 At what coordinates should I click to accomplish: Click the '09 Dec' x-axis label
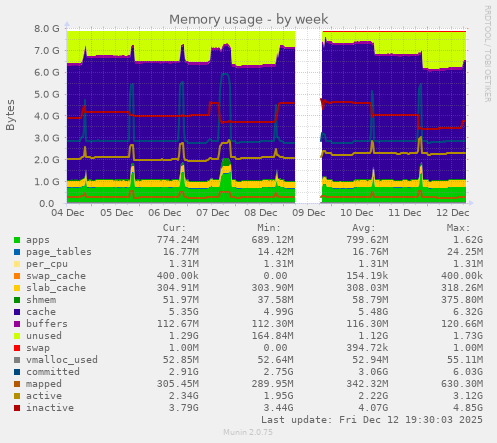tap(309, 213)
